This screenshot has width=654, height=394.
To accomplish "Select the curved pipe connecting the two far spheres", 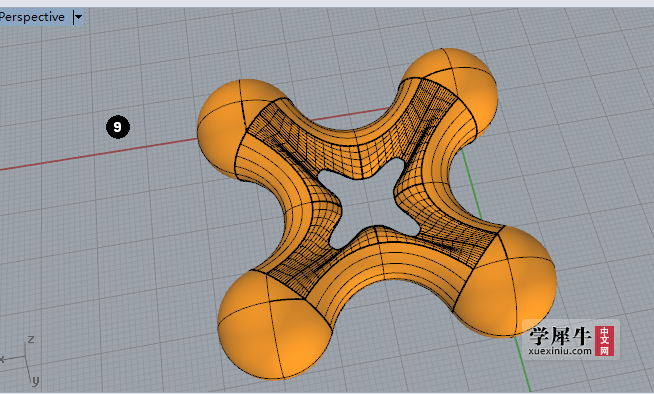I will (355, 138).
